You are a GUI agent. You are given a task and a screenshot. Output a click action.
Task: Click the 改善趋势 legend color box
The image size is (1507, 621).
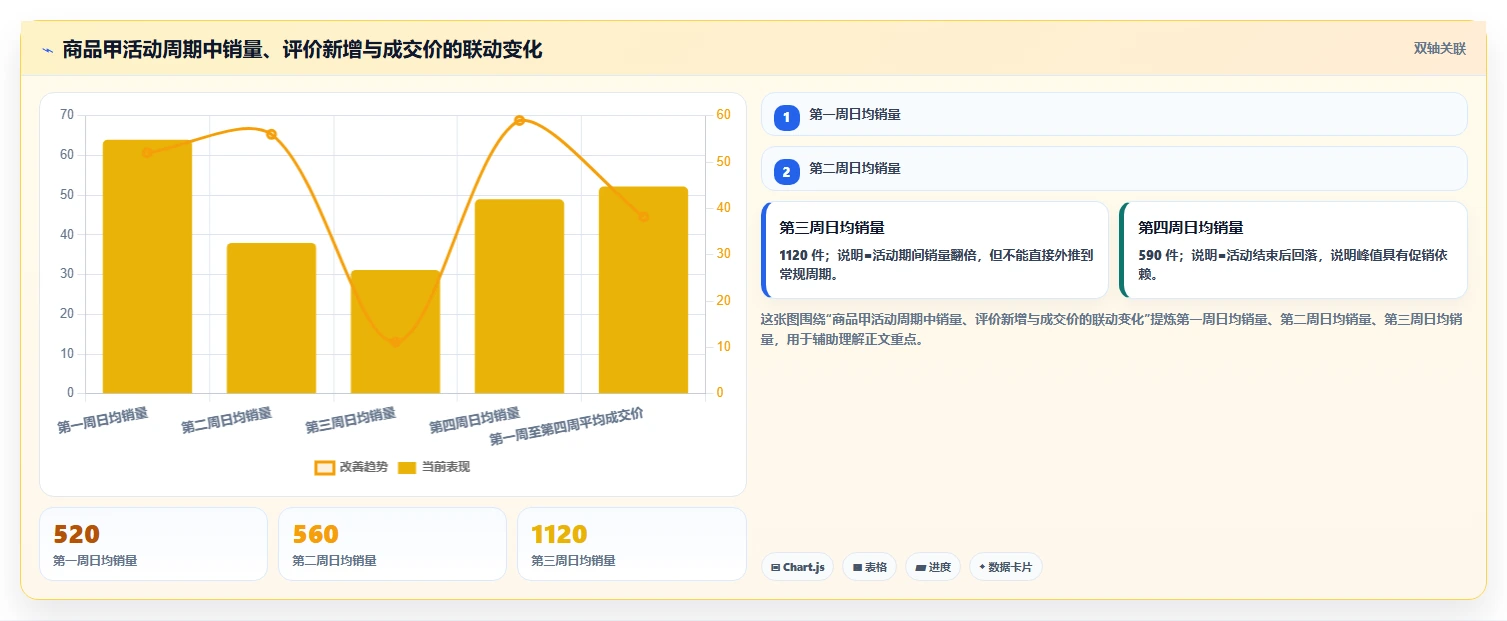click(325, 467)
